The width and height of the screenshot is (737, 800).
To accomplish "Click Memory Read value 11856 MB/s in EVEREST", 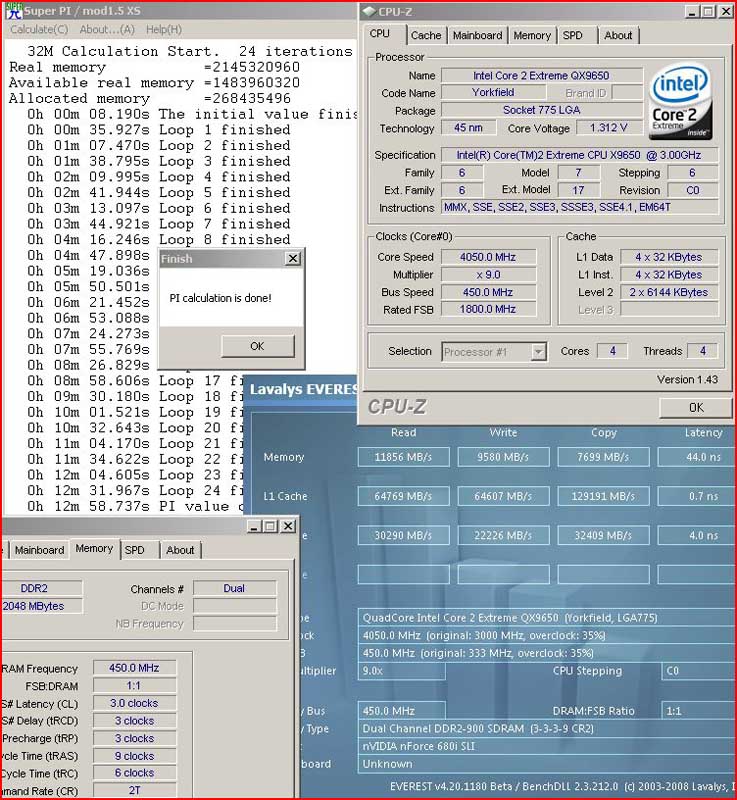I will 403,457.
